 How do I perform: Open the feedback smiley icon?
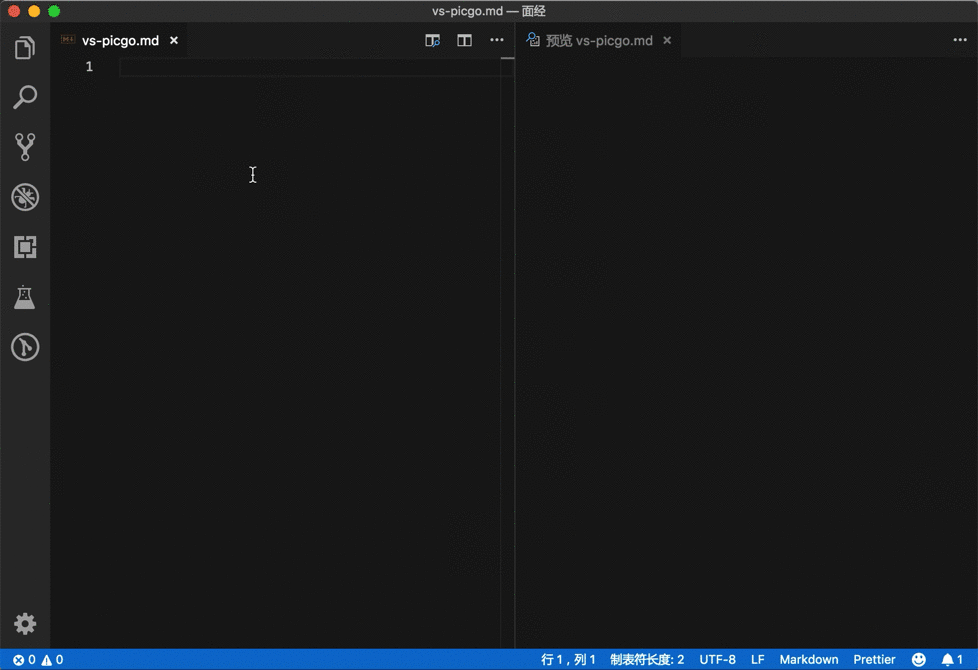[918, 659]
